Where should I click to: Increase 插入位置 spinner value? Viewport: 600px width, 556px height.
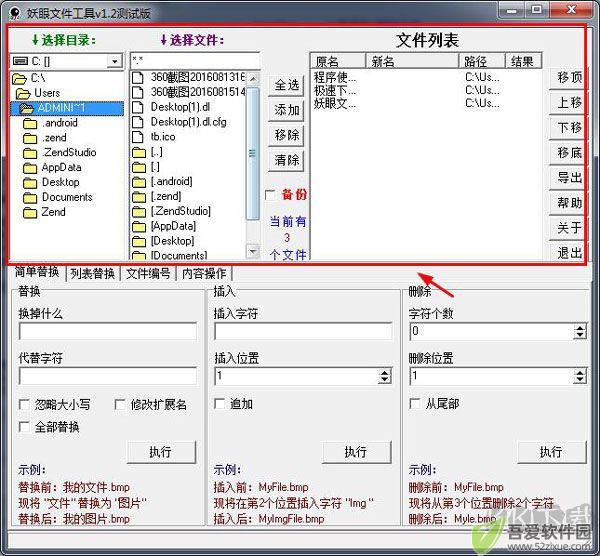(x=385, y=372)
